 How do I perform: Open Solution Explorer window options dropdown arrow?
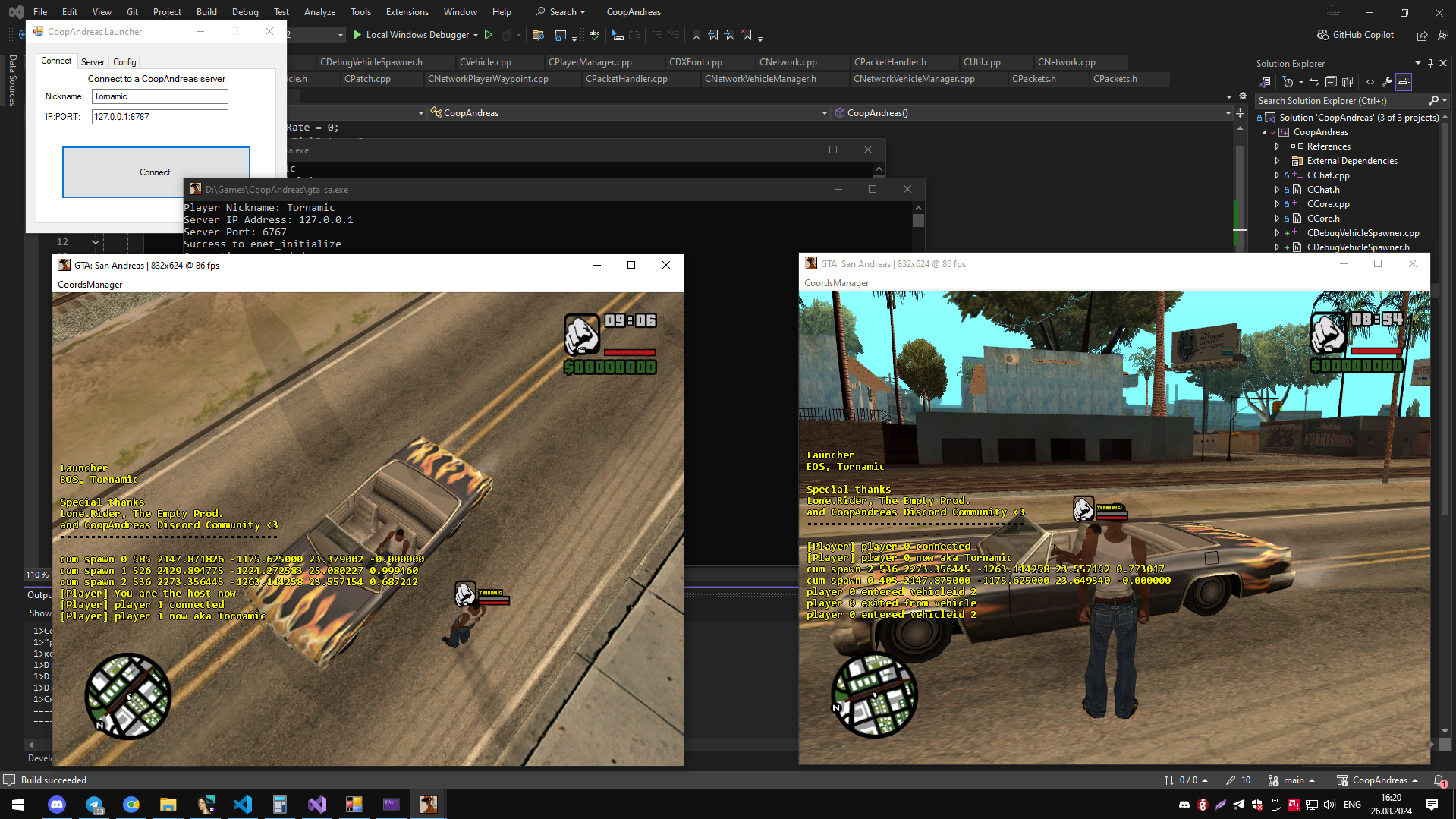point(1417,64)
